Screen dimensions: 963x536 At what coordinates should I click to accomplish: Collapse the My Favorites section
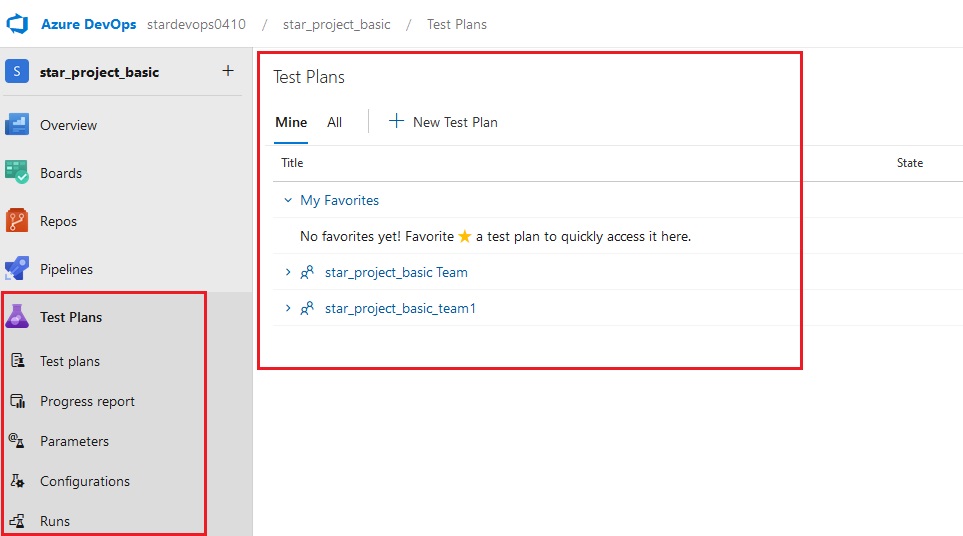click(287, 200)
